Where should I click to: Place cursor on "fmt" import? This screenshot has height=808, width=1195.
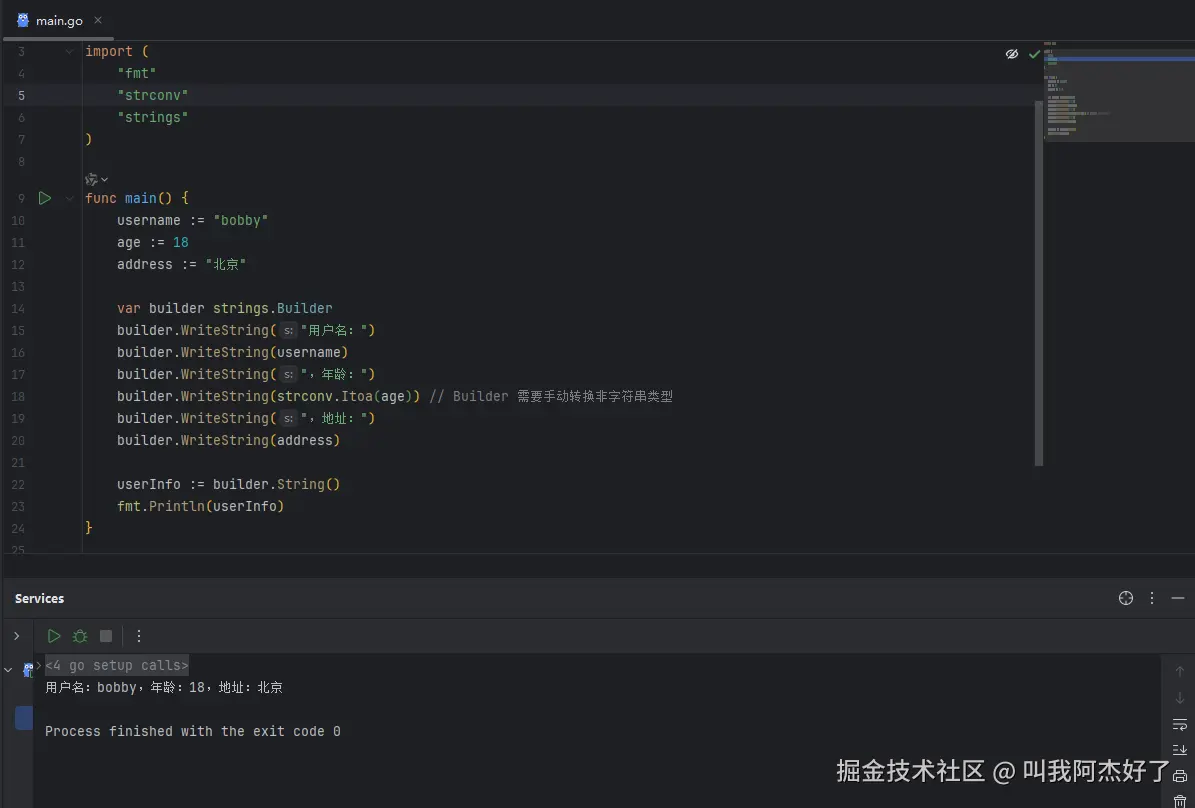[136, 73]
